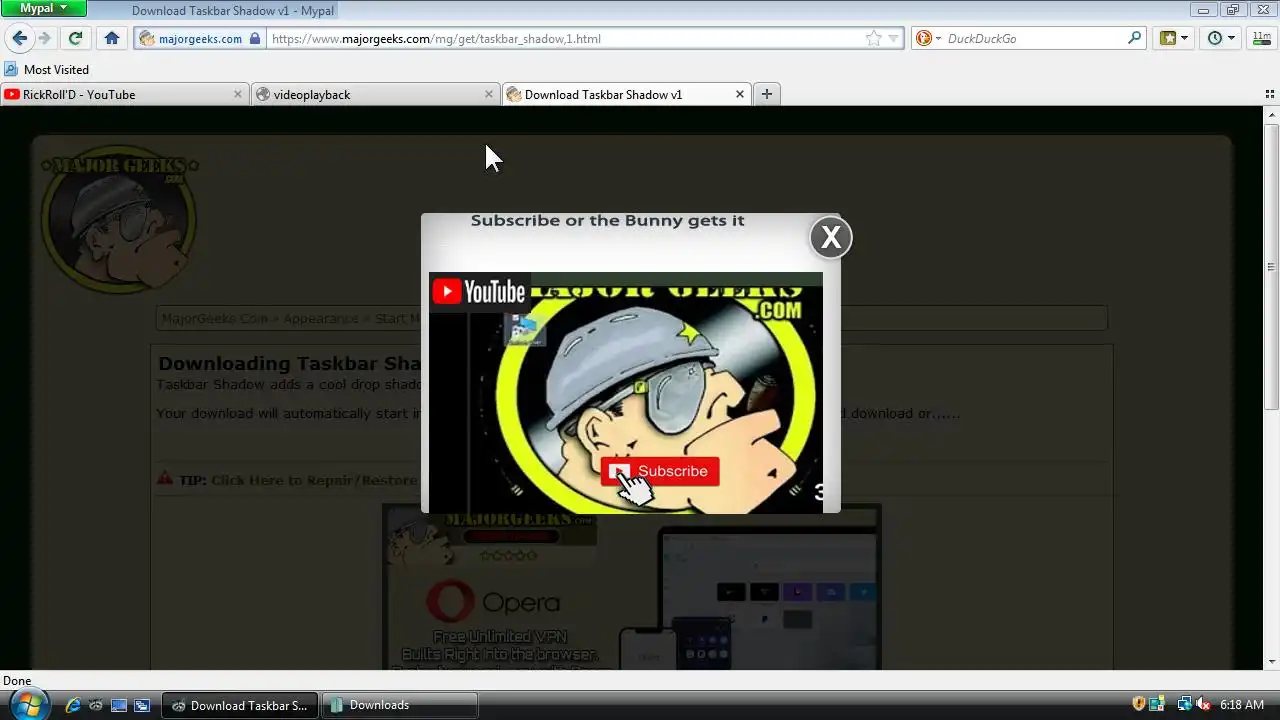Bookmark this page with the star icon
Image resolution: width=1280 pixels, height=720 pixels.
coord(874,39)
